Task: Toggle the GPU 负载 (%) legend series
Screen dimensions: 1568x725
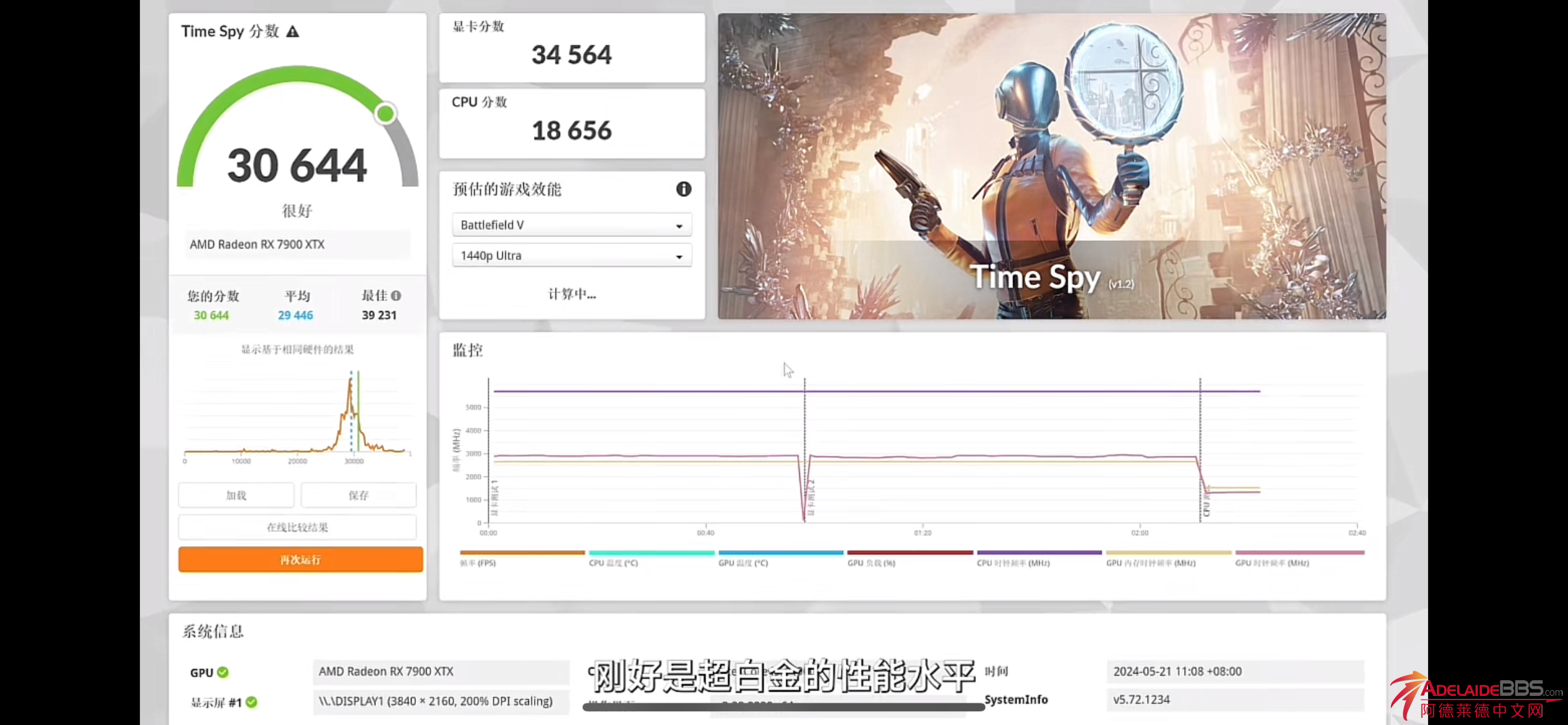Action: [x=872, y=563]
